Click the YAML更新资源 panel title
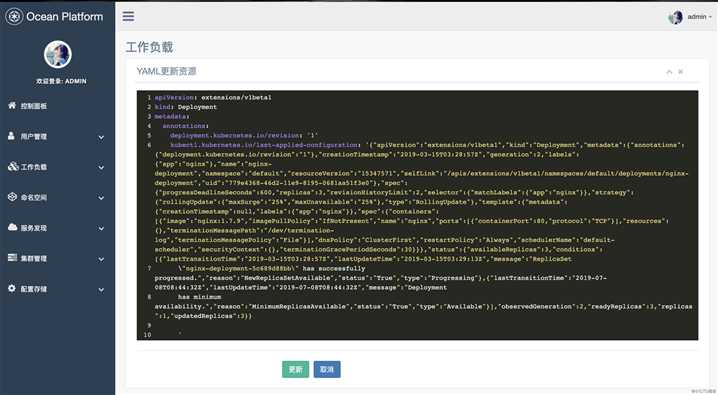 167,71
